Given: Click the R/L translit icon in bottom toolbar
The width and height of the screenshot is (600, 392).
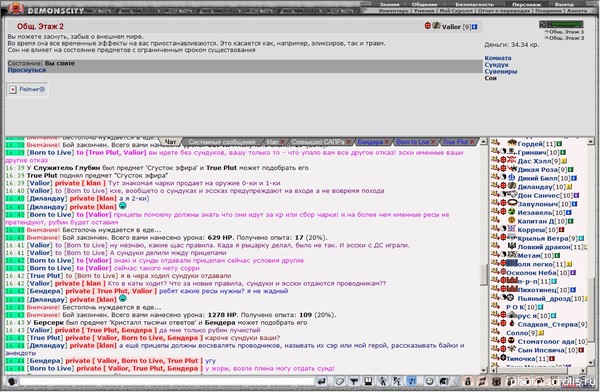Looking at the screenshot, I should (x=397, y=381).
